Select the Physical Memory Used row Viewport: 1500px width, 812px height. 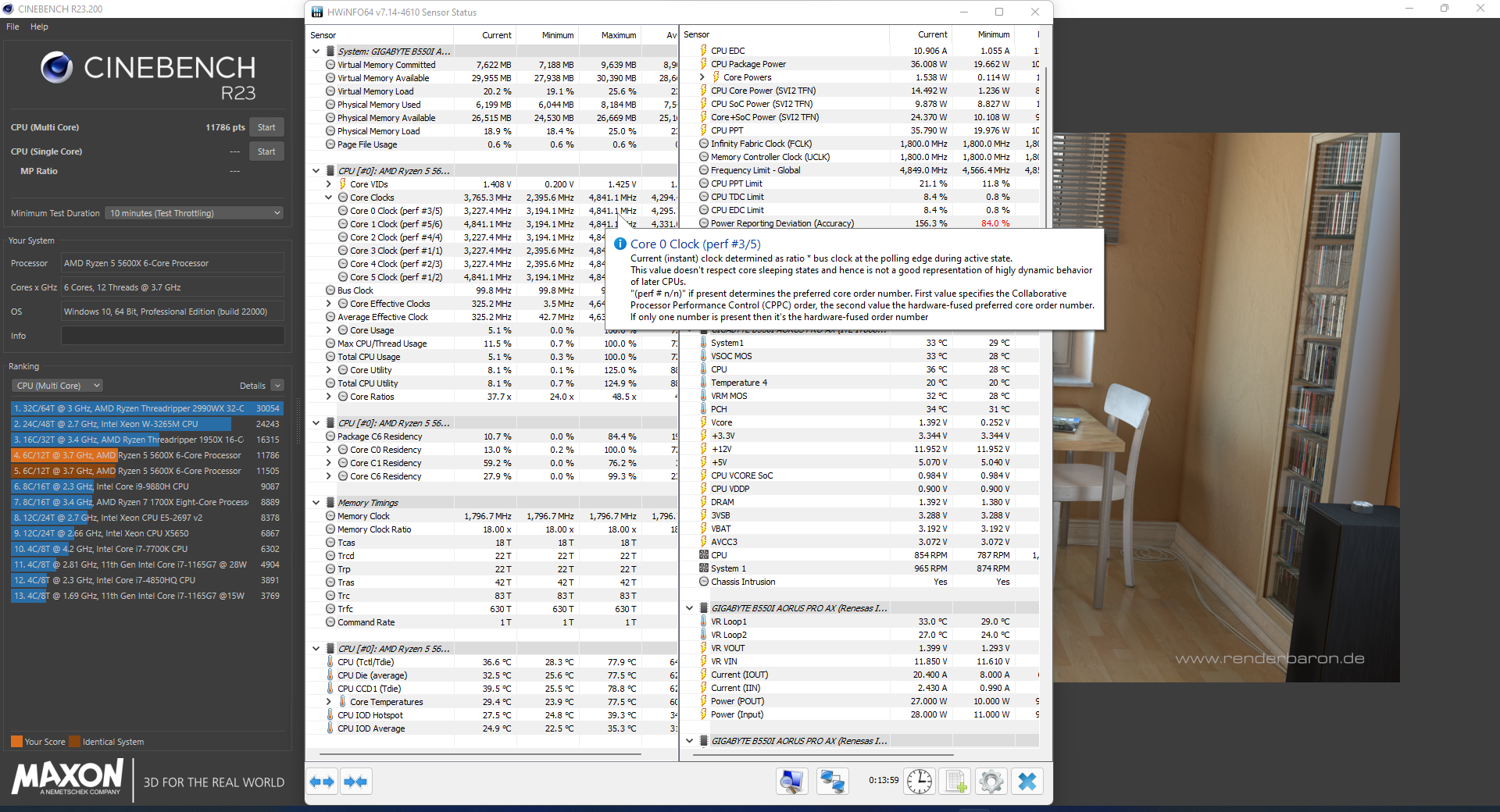(492, 105)
